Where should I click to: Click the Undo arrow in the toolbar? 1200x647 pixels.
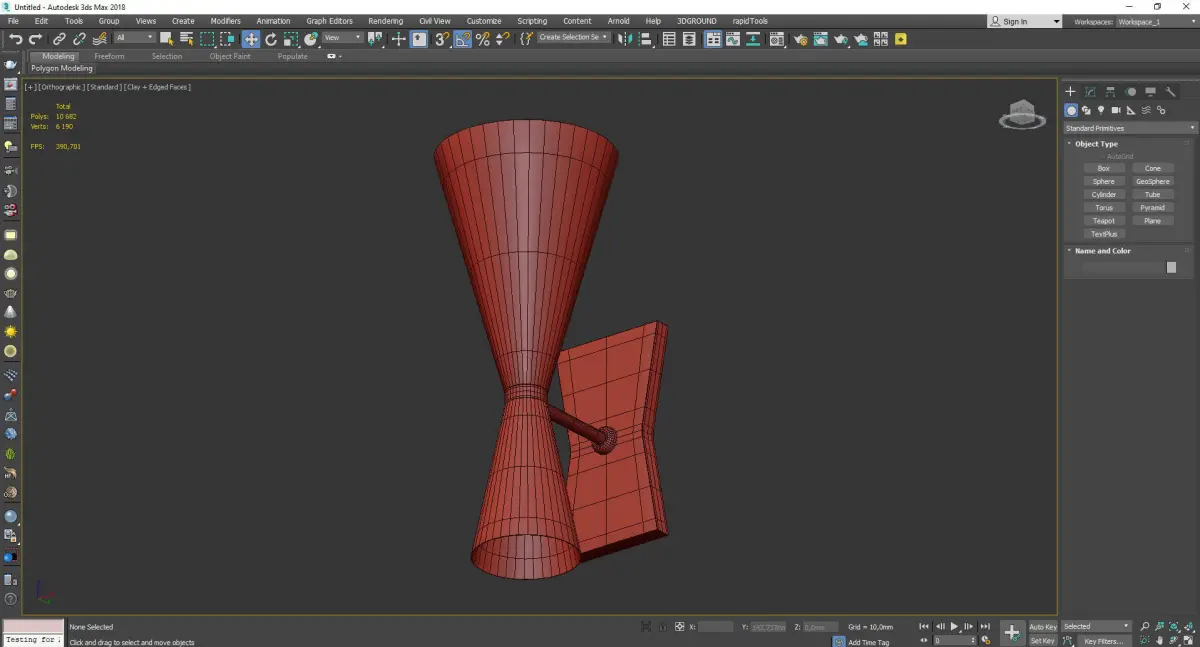15,39
